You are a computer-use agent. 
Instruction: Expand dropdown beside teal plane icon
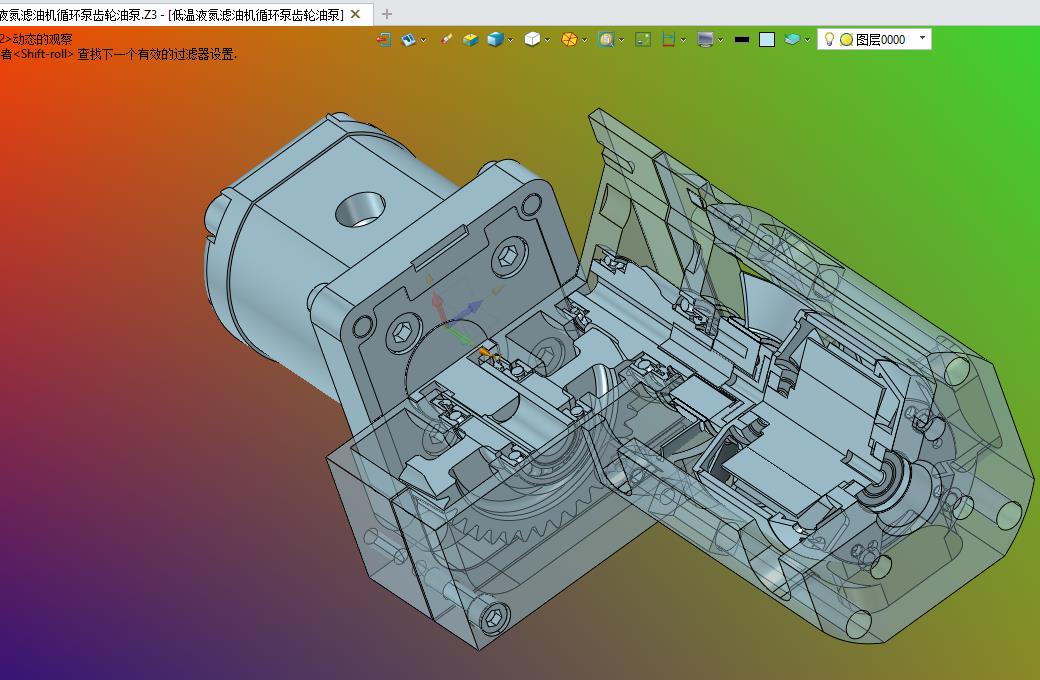807,40
